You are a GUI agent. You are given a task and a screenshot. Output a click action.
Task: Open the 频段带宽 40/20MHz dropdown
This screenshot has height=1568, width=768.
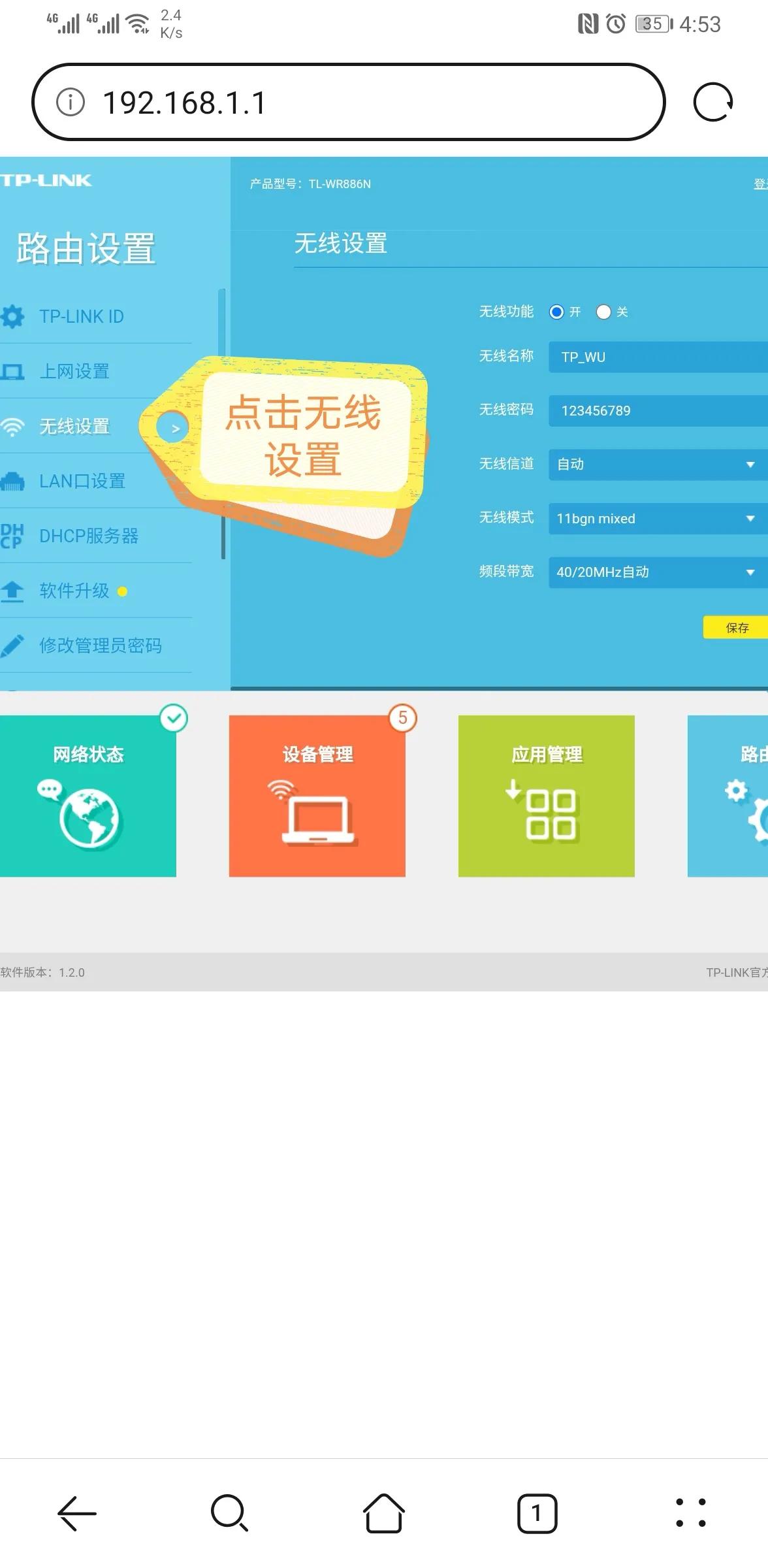[x=658, y=572]
